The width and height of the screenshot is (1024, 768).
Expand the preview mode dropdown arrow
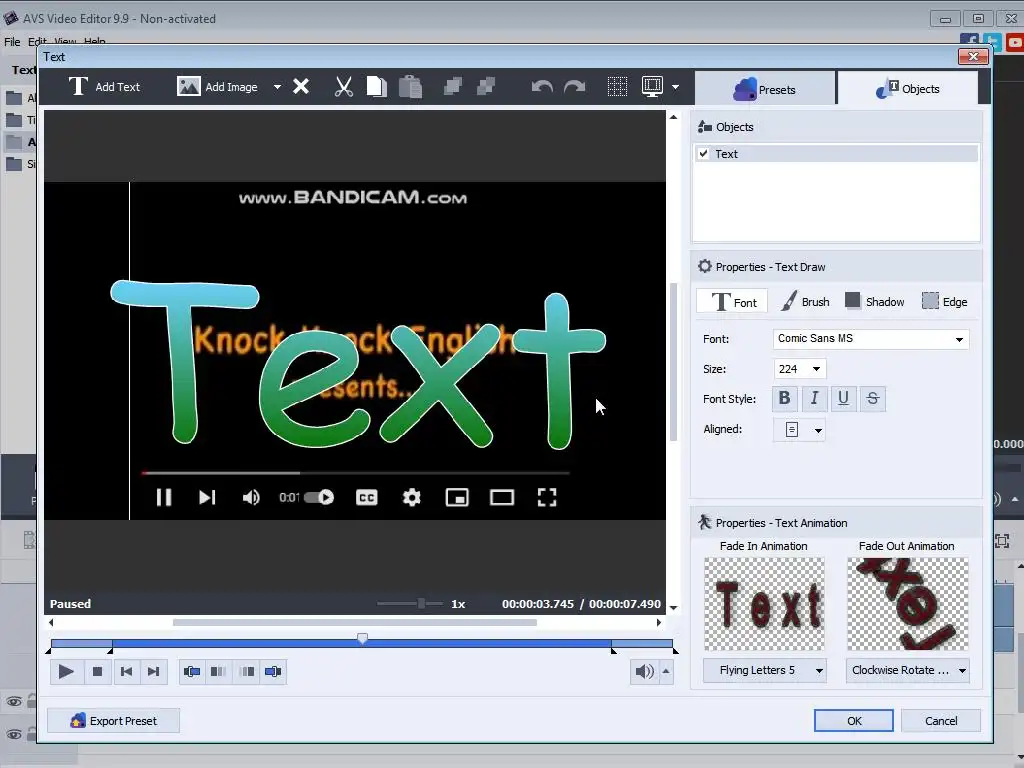(675, 87)
